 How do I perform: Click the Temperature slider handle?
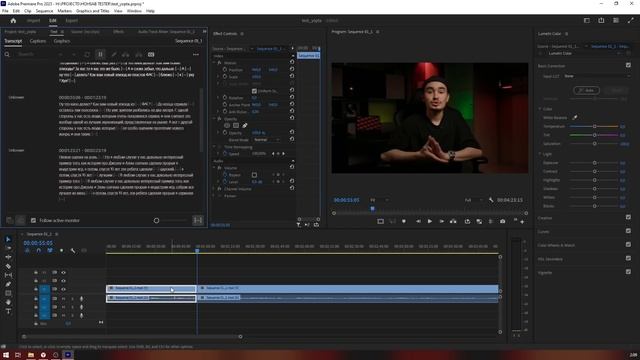point(594,127)
